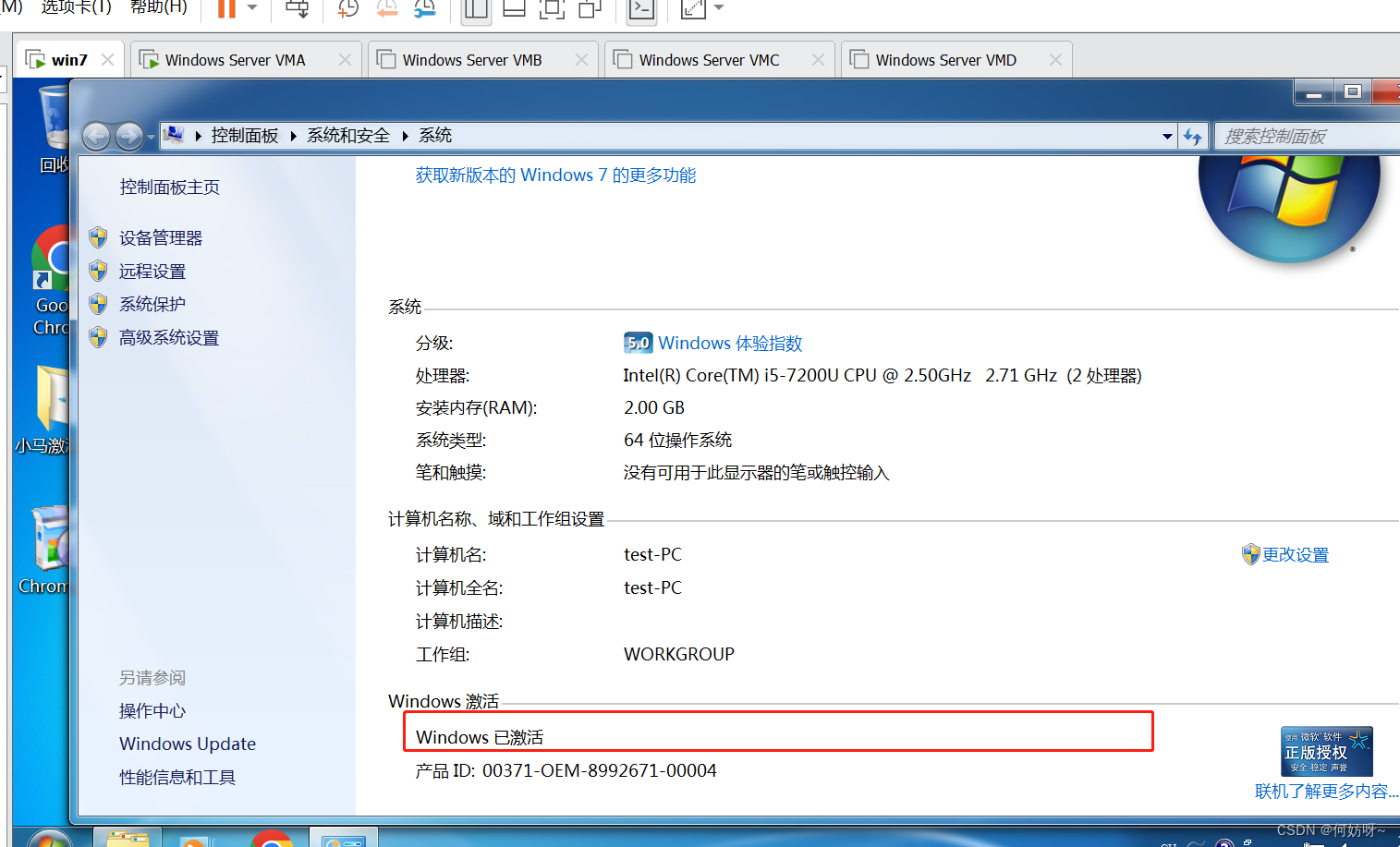This screenshot has height=847, width=1400.
Task: Go back in the Control Panel window
Action: point(96,137)
